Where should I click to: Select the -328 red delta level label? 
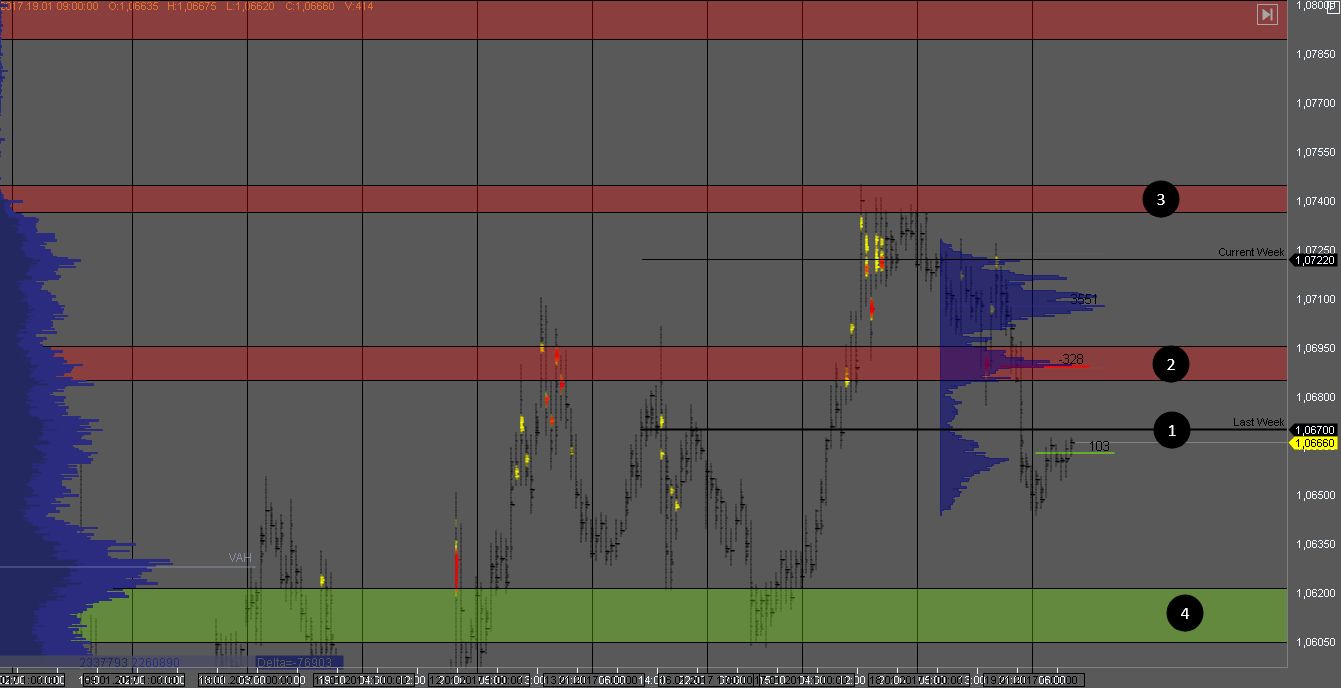coord(1070,359)
